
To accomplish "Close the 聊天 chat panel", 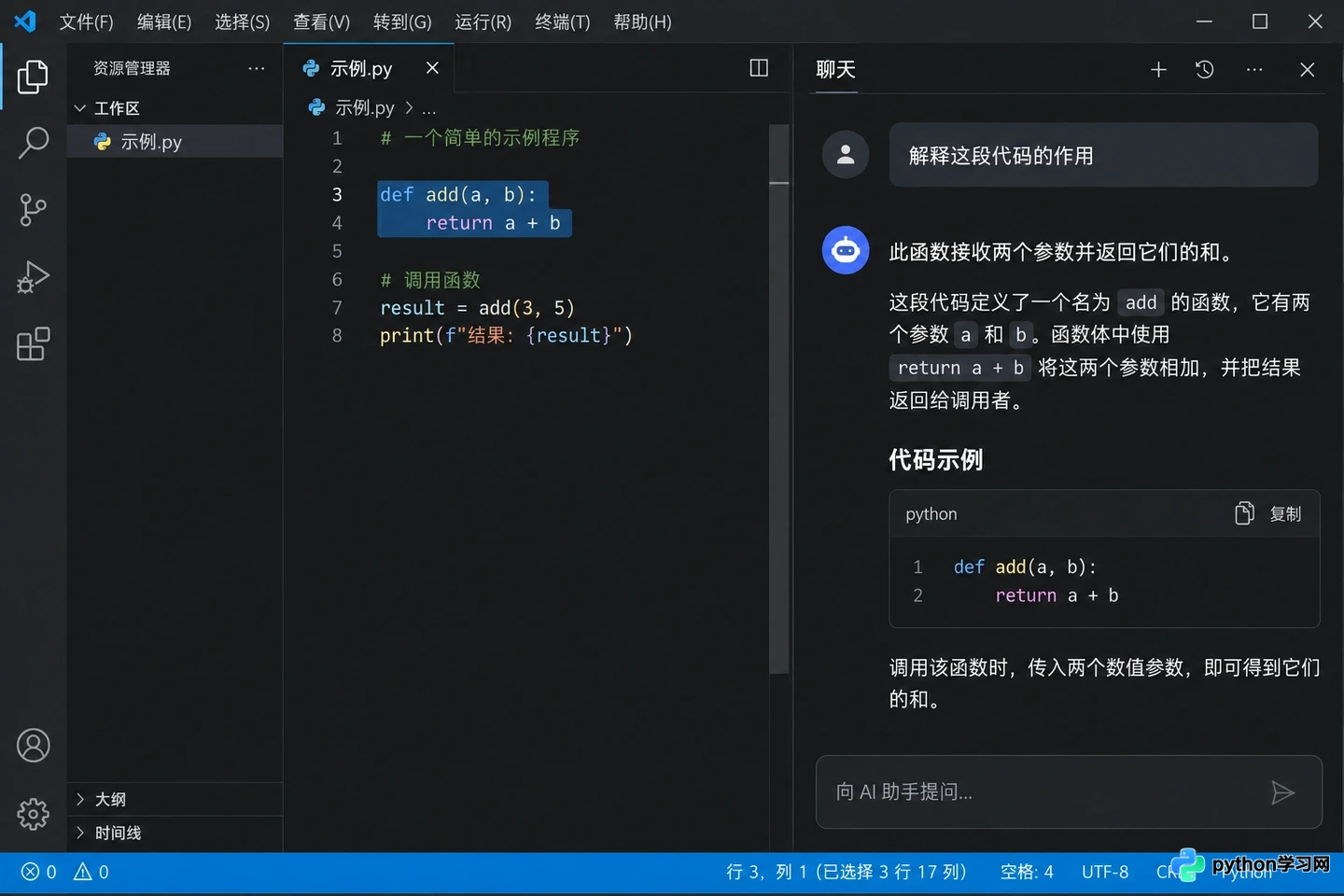I will 1308,69.
